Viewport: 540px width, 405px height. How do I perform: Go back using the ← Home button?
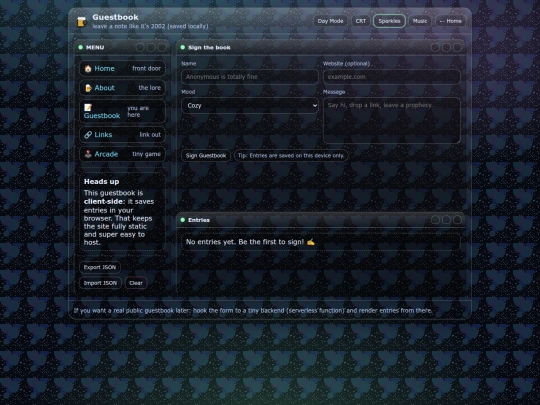(x=450, y=21)
